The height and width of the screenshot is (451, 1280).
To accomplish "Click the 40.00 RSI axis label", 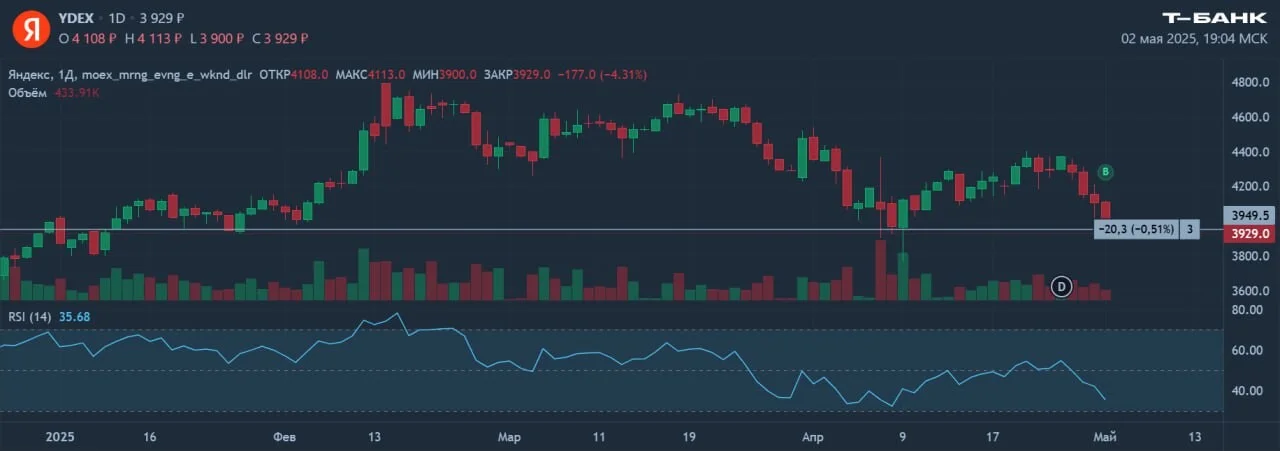I will click(x=1248, y=391).
